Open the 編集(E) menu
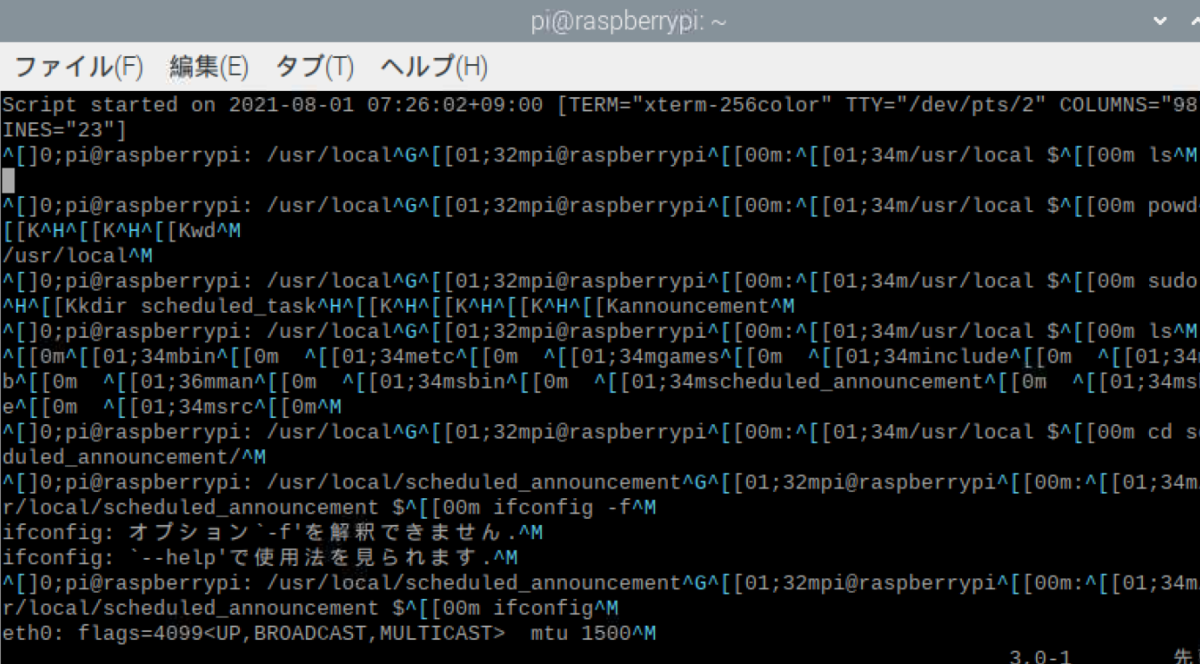1200x664 pixels. pos(208,67)
